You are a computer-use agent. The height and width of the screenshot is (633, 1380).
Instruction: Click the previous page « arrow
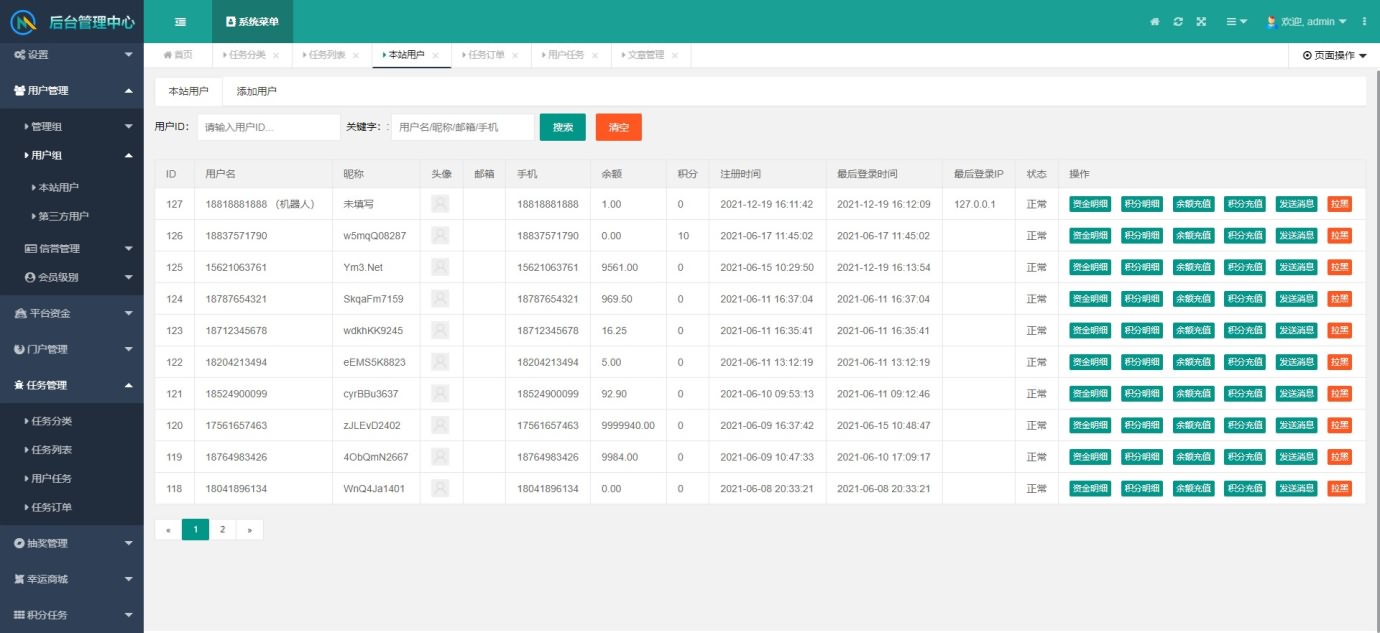point(168,529)
